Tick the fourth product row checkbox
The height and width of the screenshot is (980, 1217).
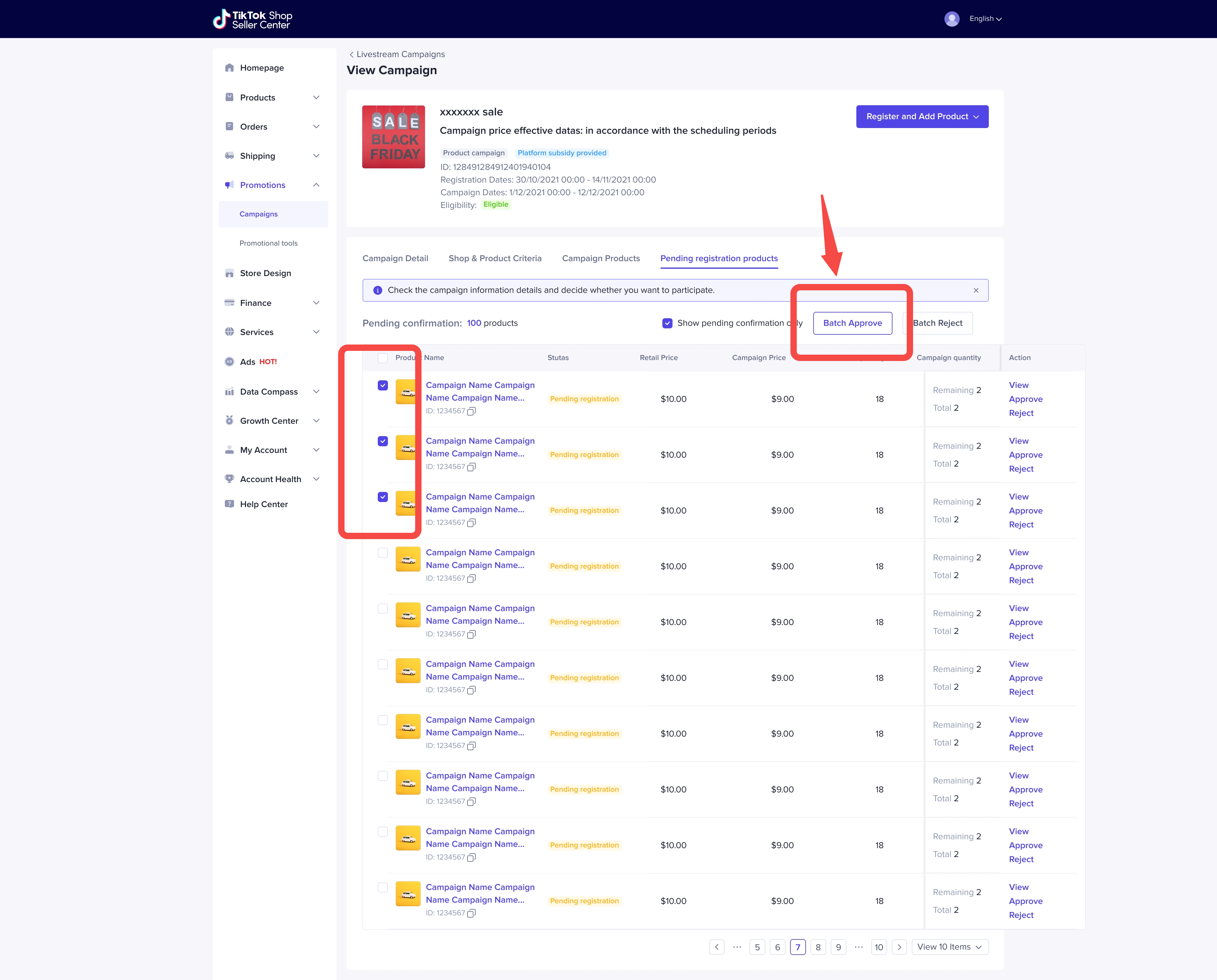383,553
